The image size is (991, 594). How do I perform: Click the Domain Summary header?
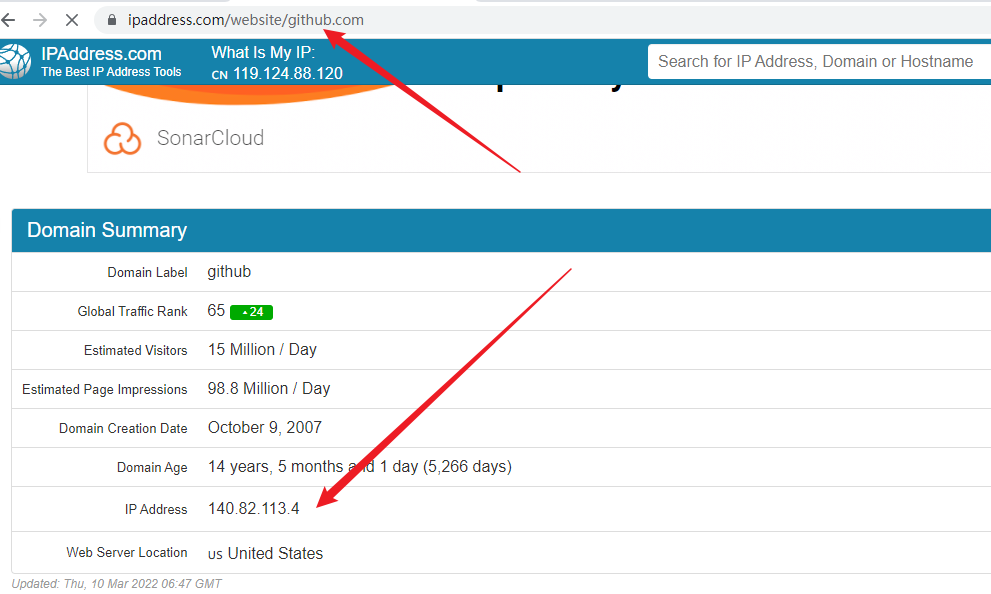tap(107, 230)
